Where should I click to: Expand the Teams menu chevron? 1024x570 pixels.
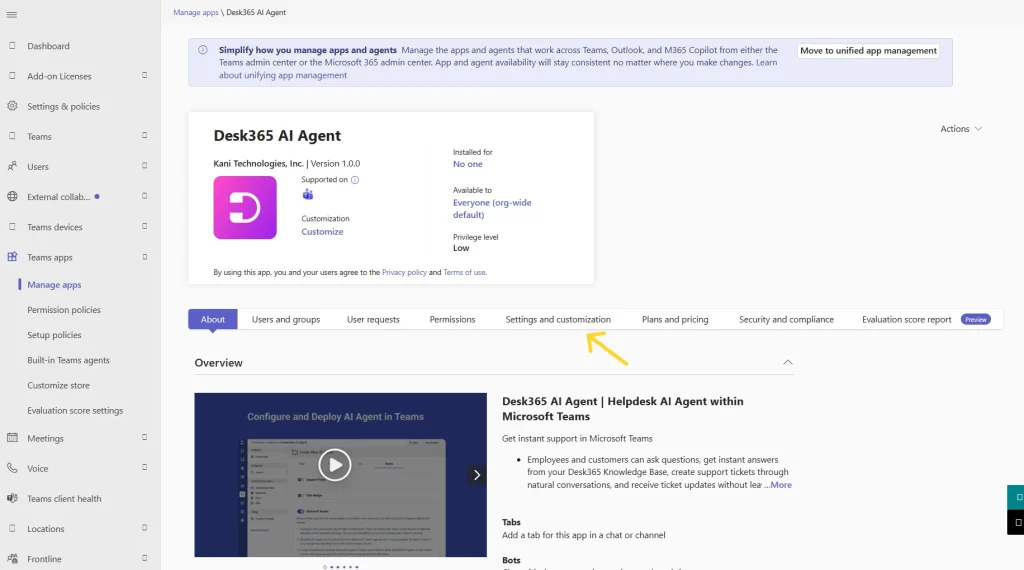(144, 135)
